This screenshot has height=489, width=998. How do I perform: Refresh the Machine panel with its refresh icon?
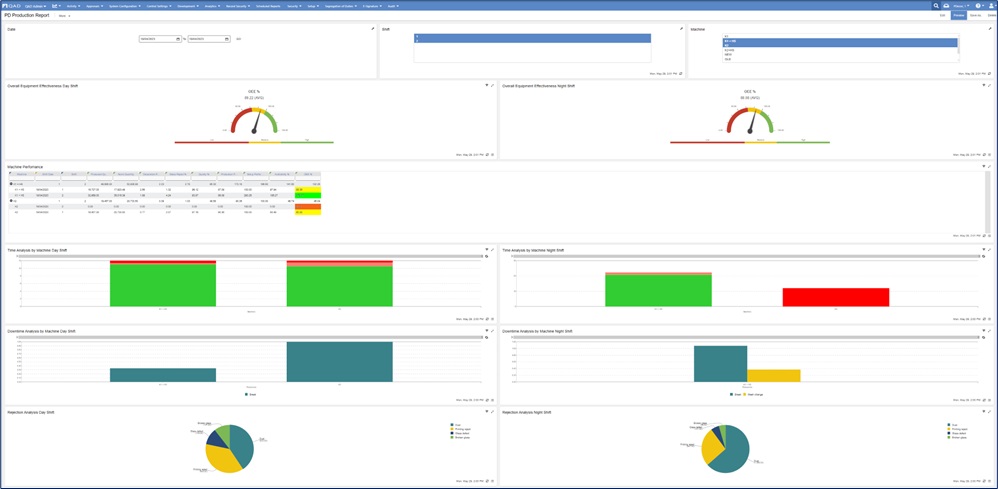(990, 74)
